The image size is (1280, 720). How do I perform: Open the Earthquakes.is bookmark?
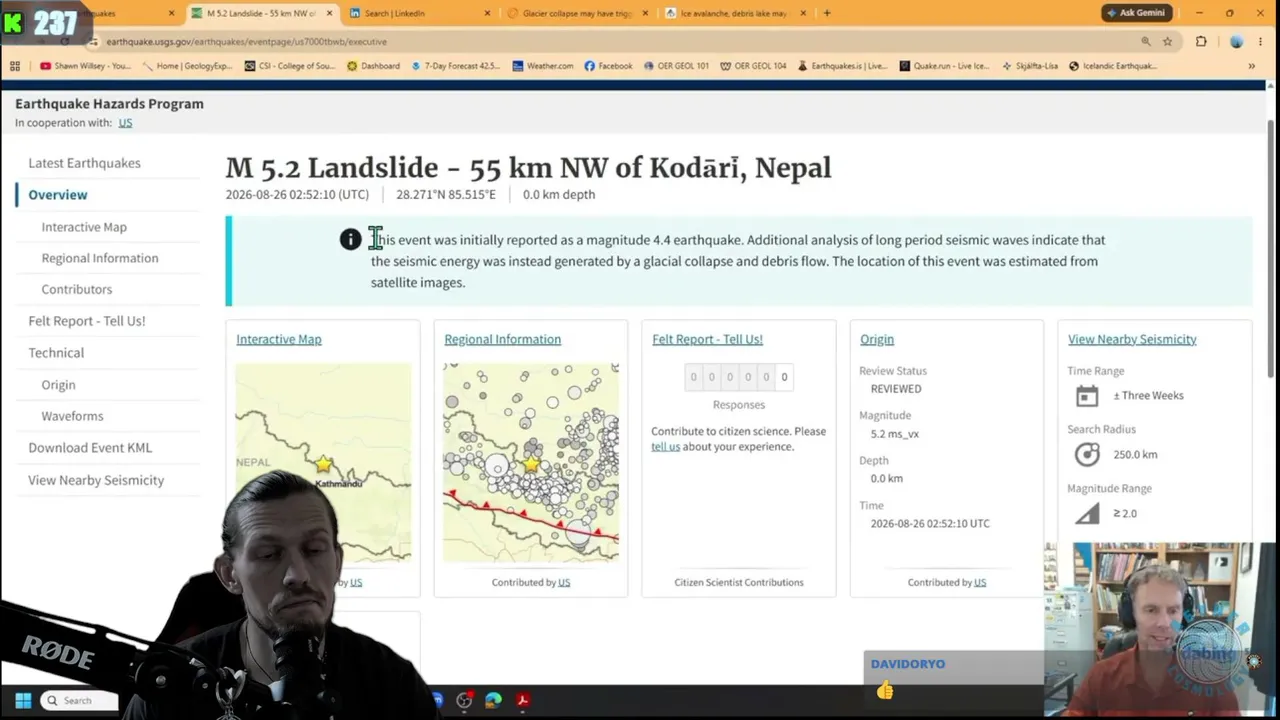tap(843, 66)
